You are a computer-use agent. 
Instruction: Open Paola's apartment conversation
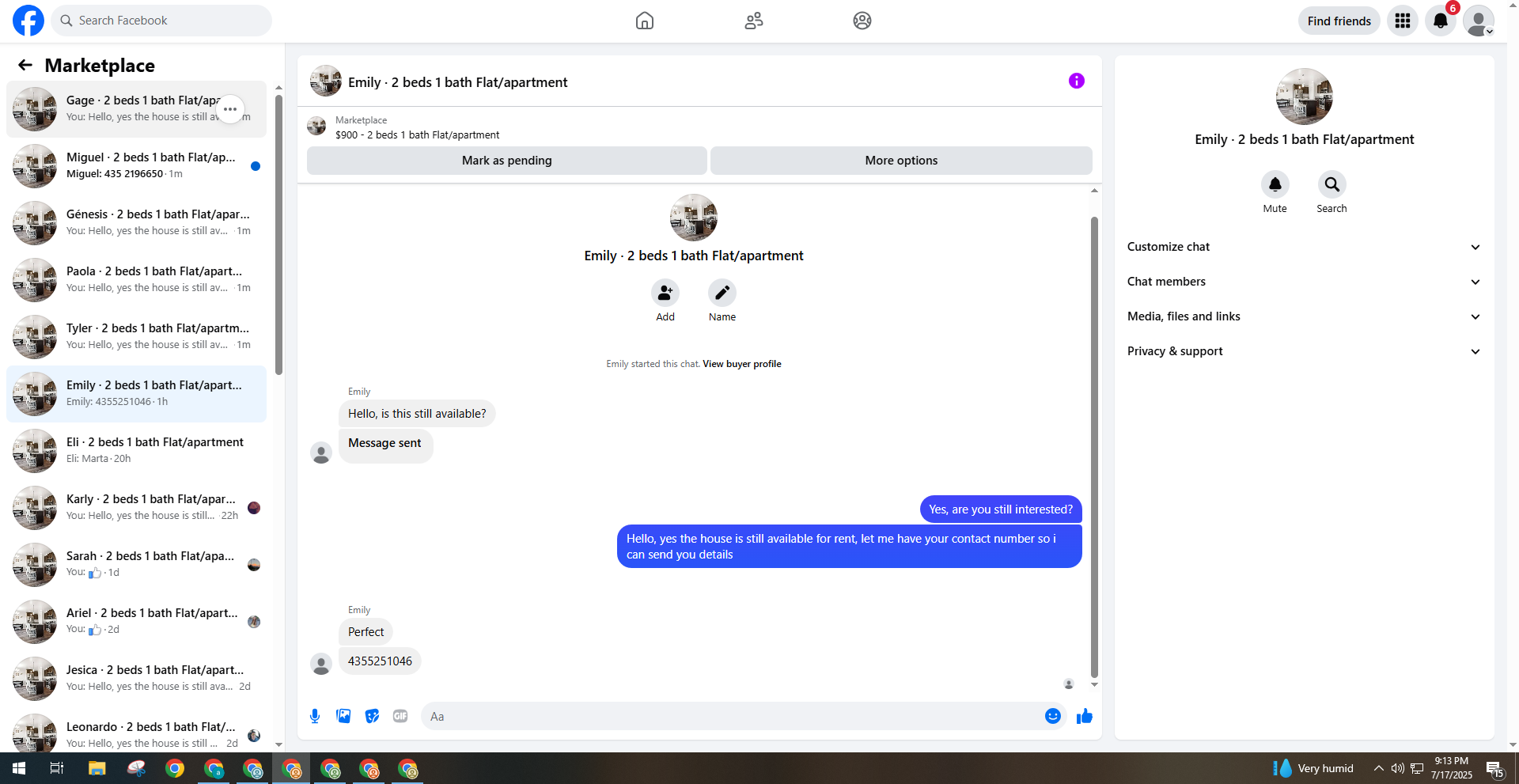(x=136, y=280)
